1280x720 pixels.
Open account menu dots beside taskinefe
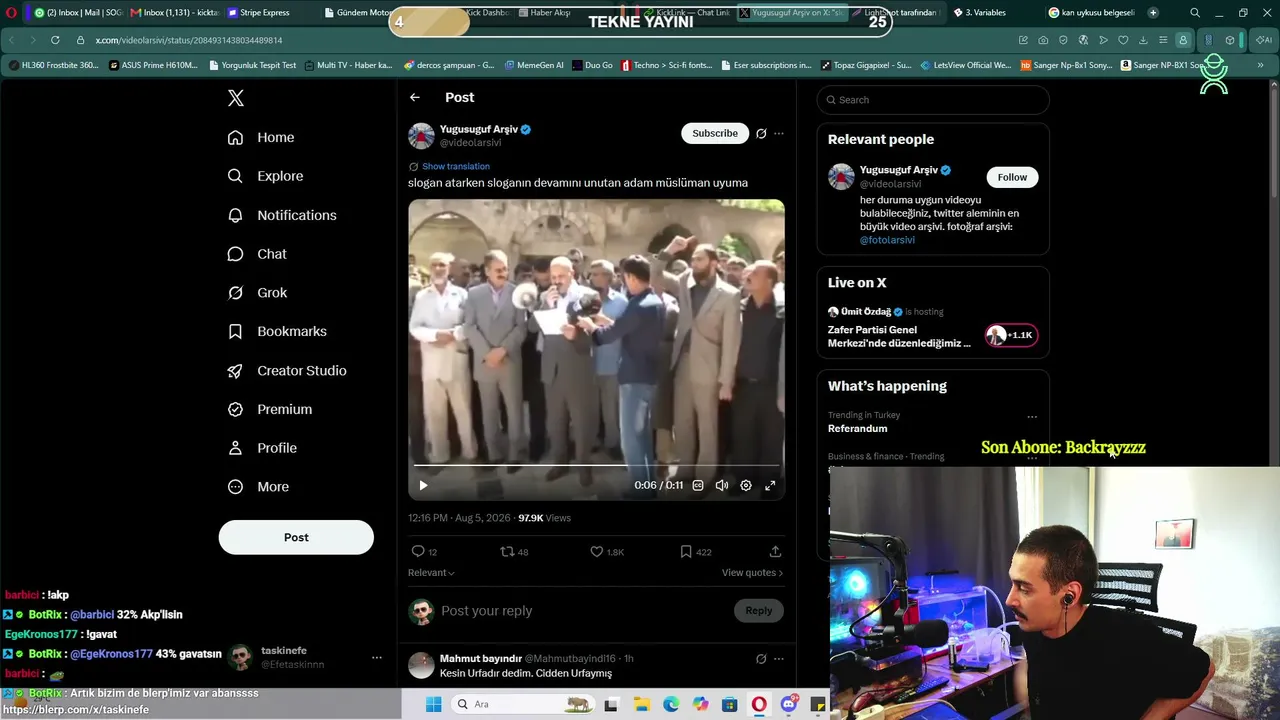[x=377, y=658]
